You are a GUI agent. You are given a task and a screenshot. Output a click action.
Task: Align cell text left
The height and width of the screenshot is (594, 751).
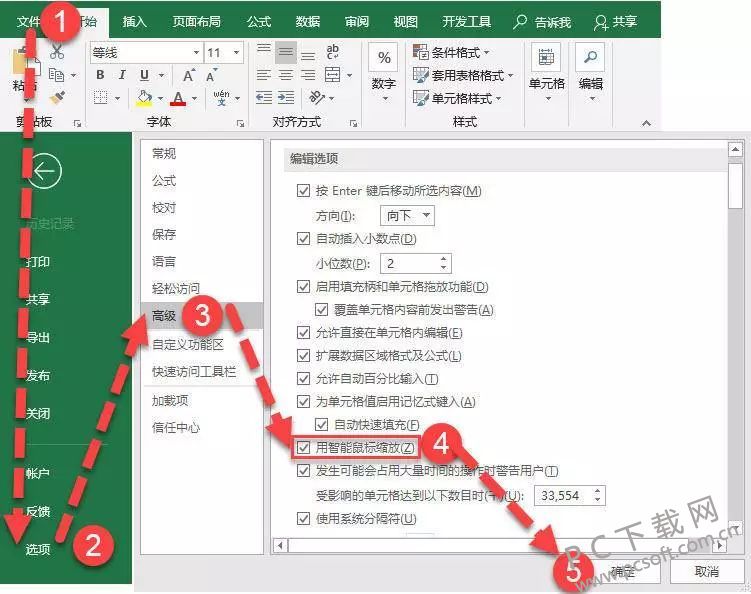[x=263, y=75]
